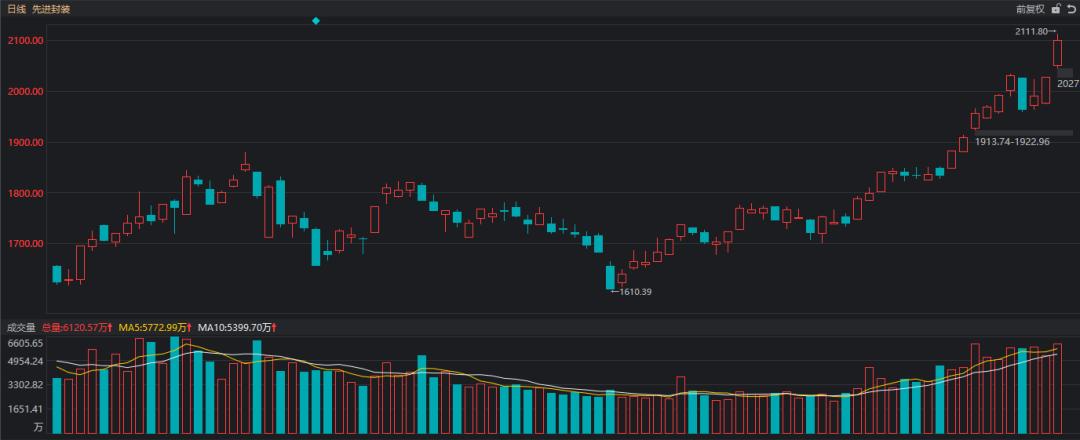This screenshot has width=1080, height=440.
Task: Click the 总量 total volume label
Action: [x=77, y=327]
